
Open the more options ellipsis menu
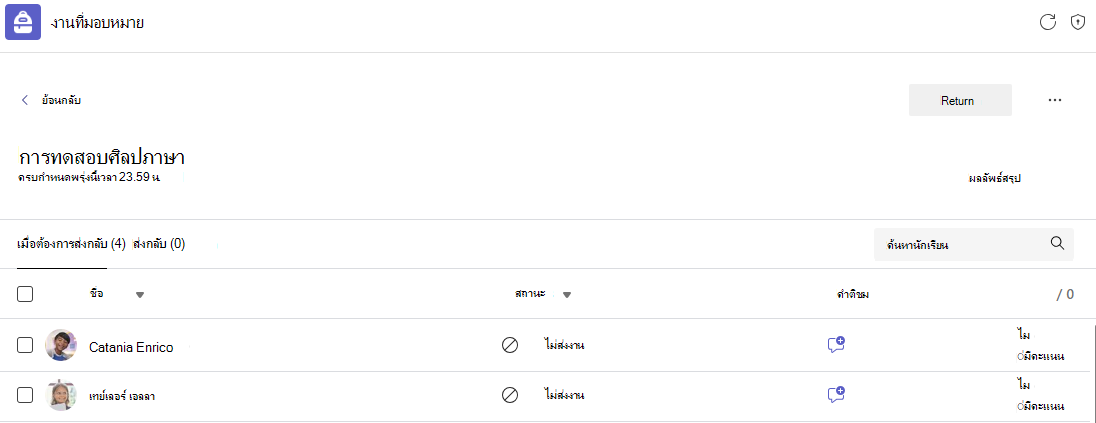coord(1055,100)
